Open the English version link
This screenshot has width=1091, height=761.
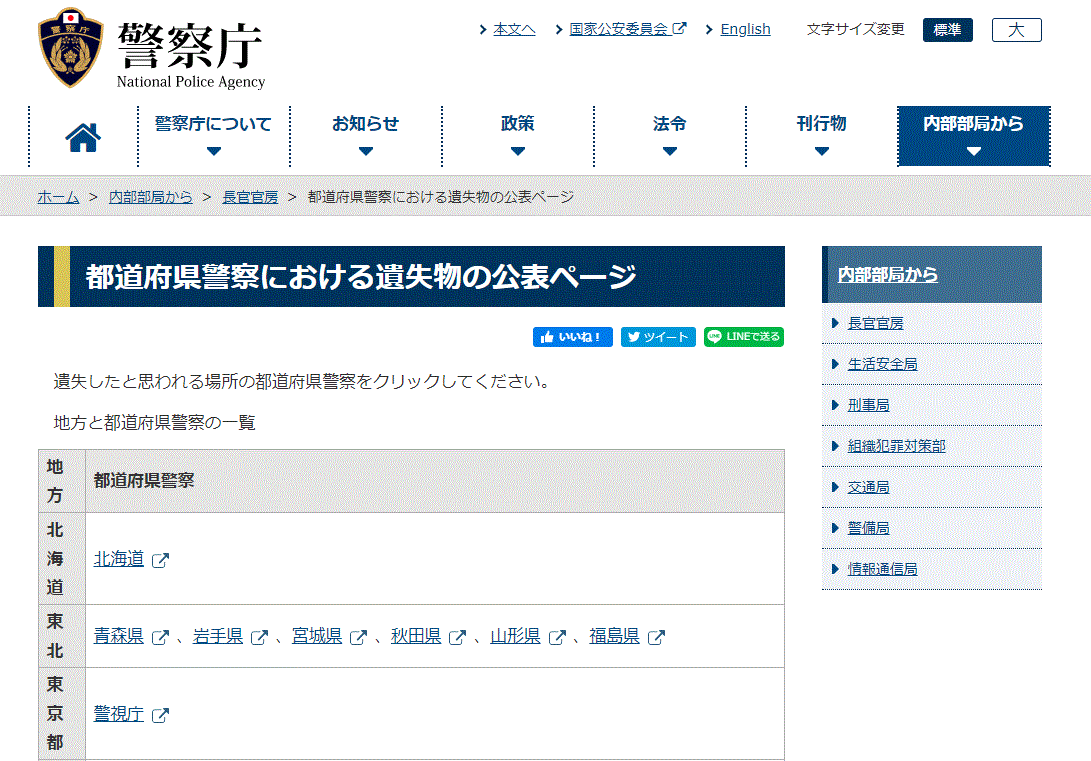click(x=745, y=29)
